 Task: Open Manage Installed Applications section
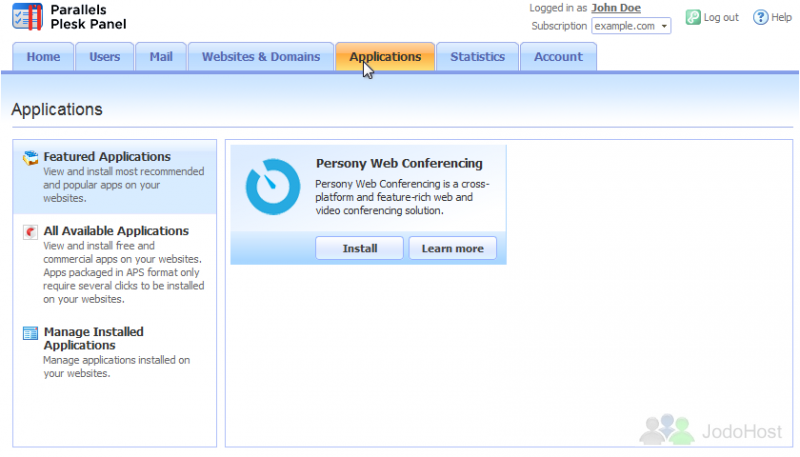93,338
